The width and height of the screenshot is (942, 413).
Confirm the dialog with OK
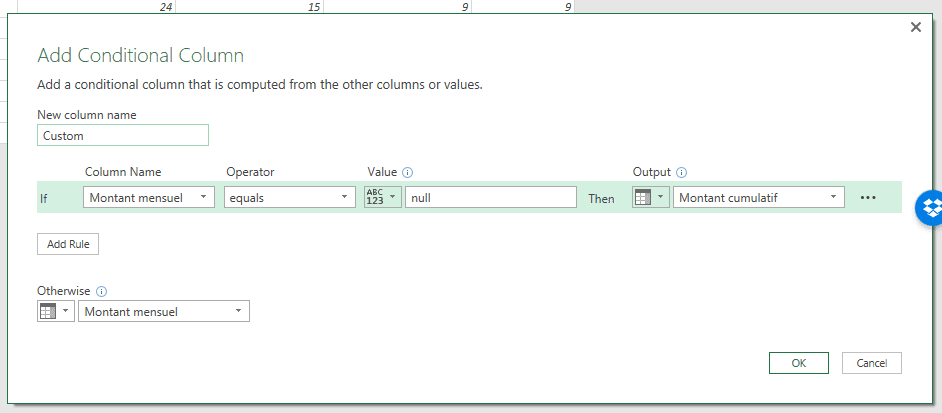click(x=798, y=363)
